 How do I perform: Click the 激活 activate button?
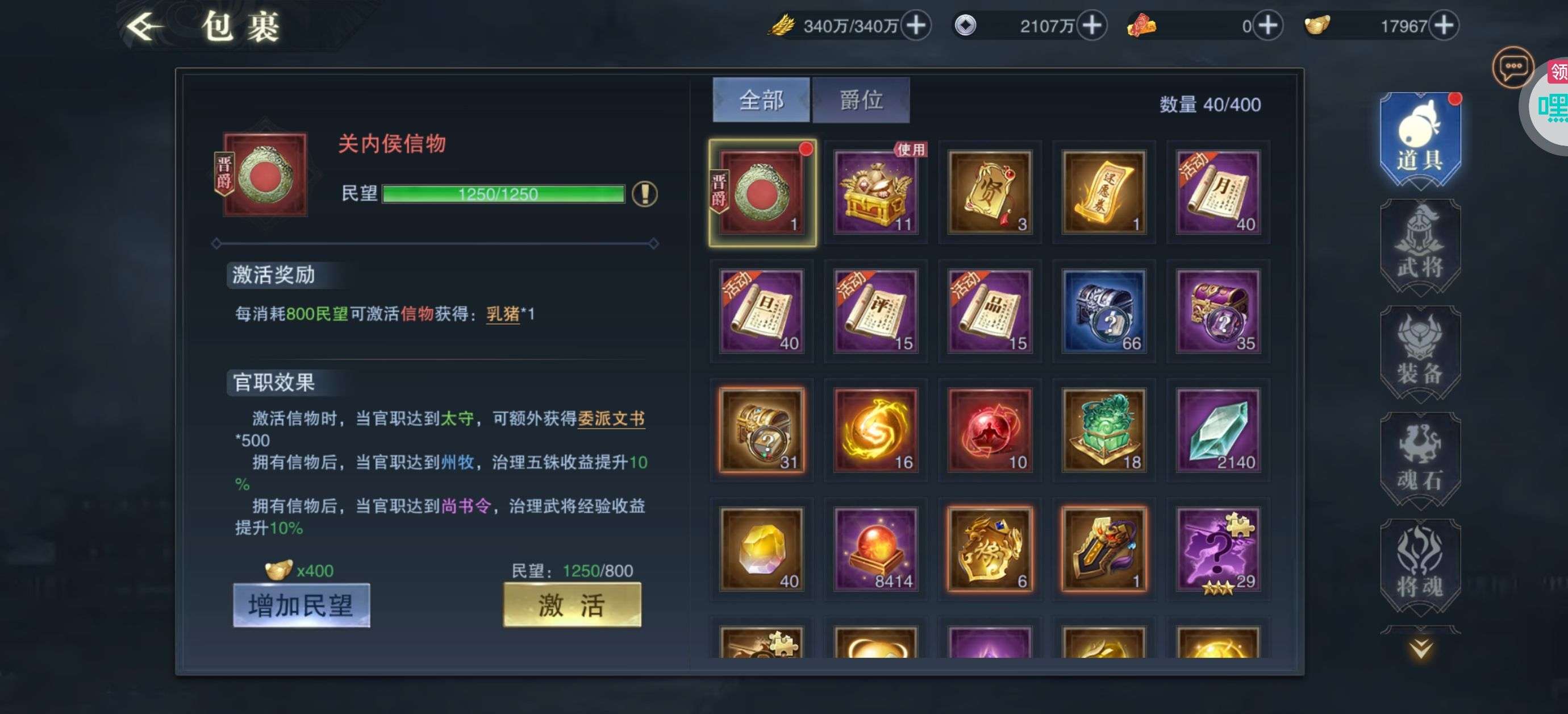click(572, 605)
